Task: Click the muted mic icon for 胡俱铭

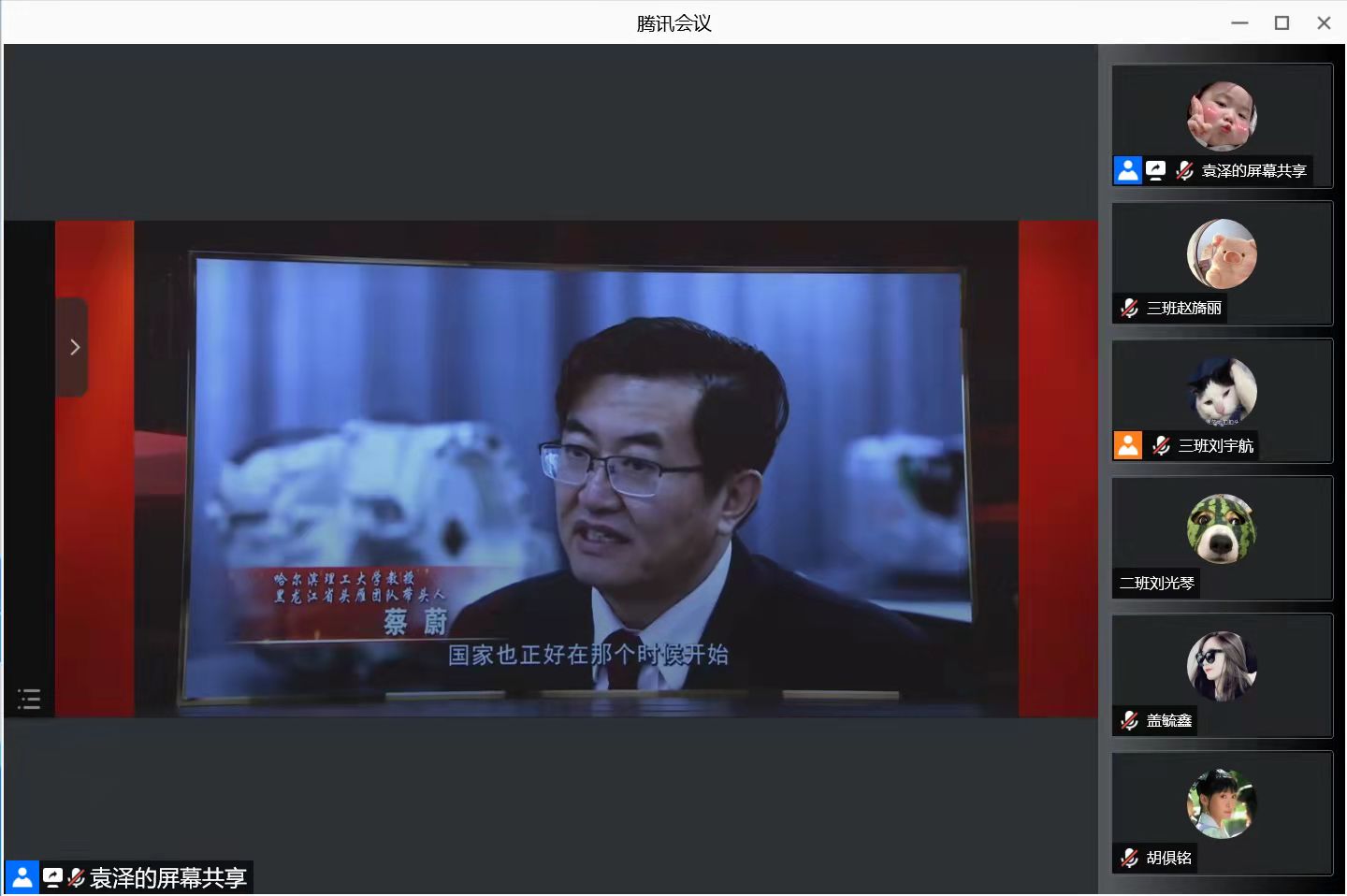Action: (x=1130, y=858)
